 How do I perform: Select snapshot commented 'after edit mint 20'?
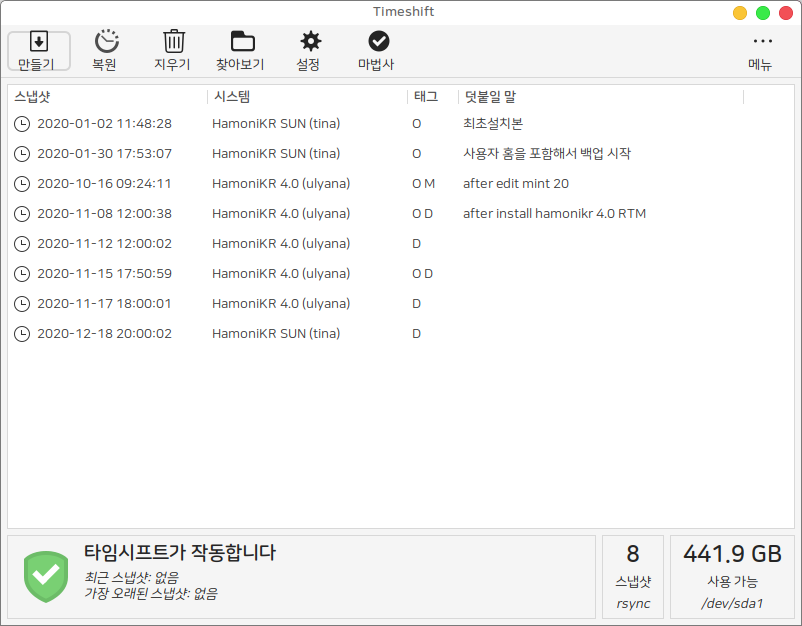pos(515,184)
